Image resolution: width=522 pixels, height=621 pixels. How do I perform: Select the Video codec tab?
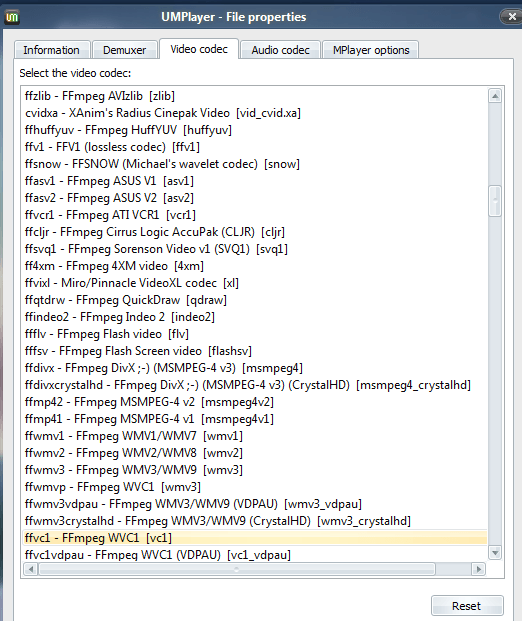199,49
